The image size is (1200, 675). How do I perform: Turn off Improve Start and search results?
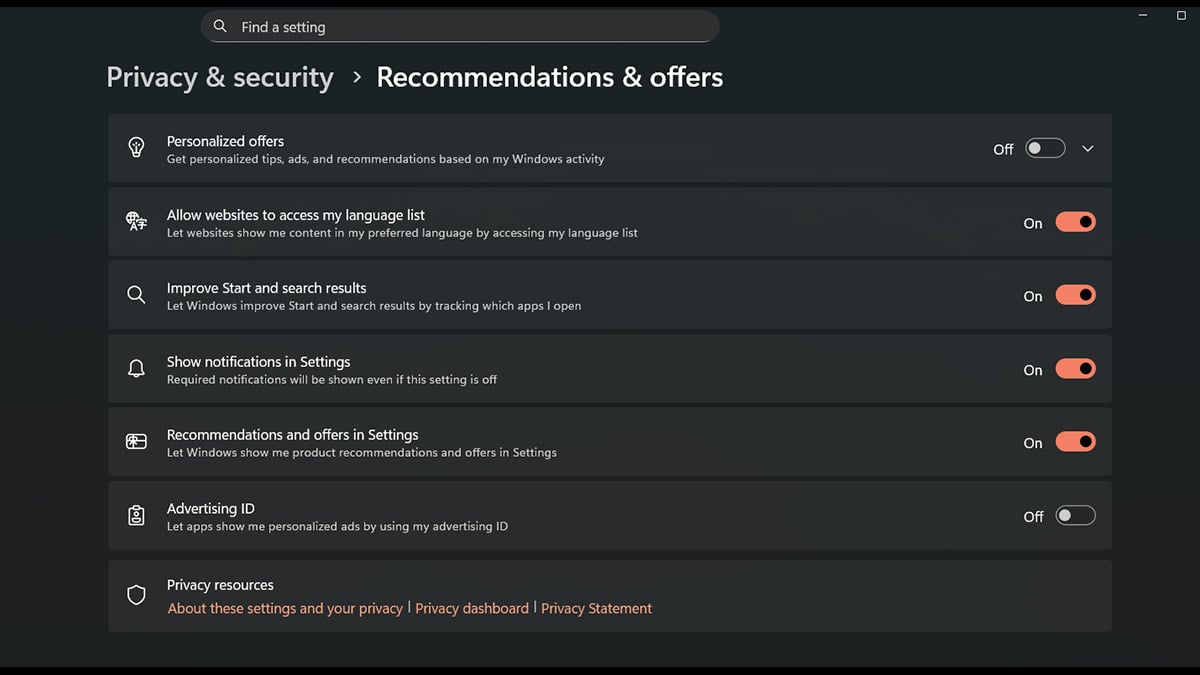(x=1075, y=294)
